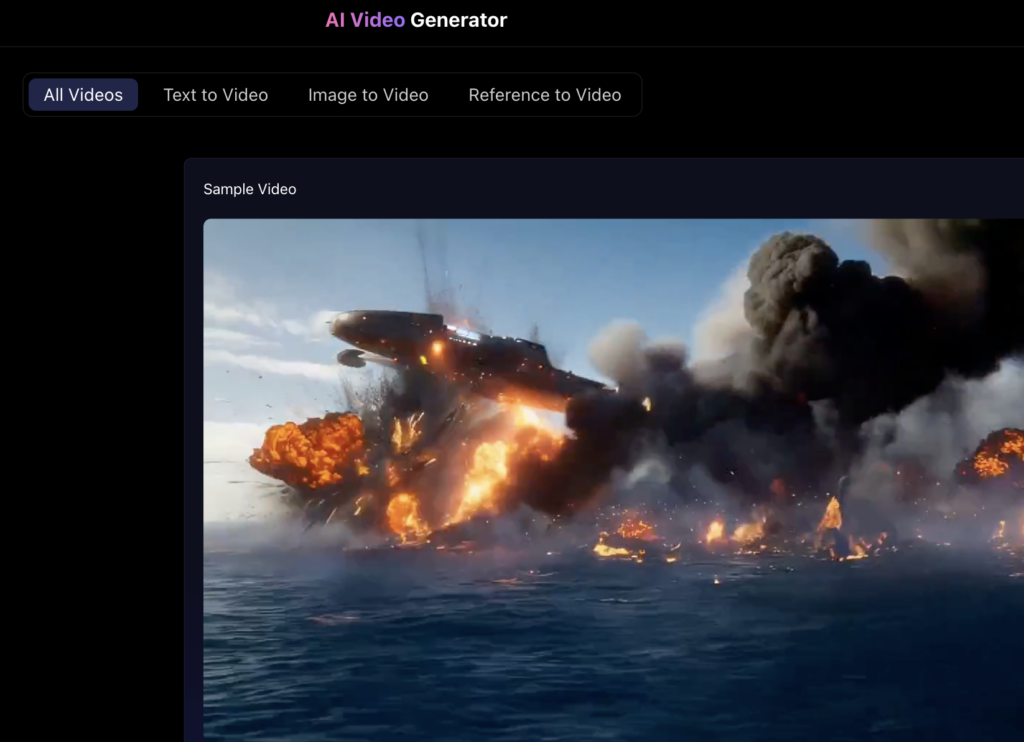Select the Image to Video tab

pos(368,95)
